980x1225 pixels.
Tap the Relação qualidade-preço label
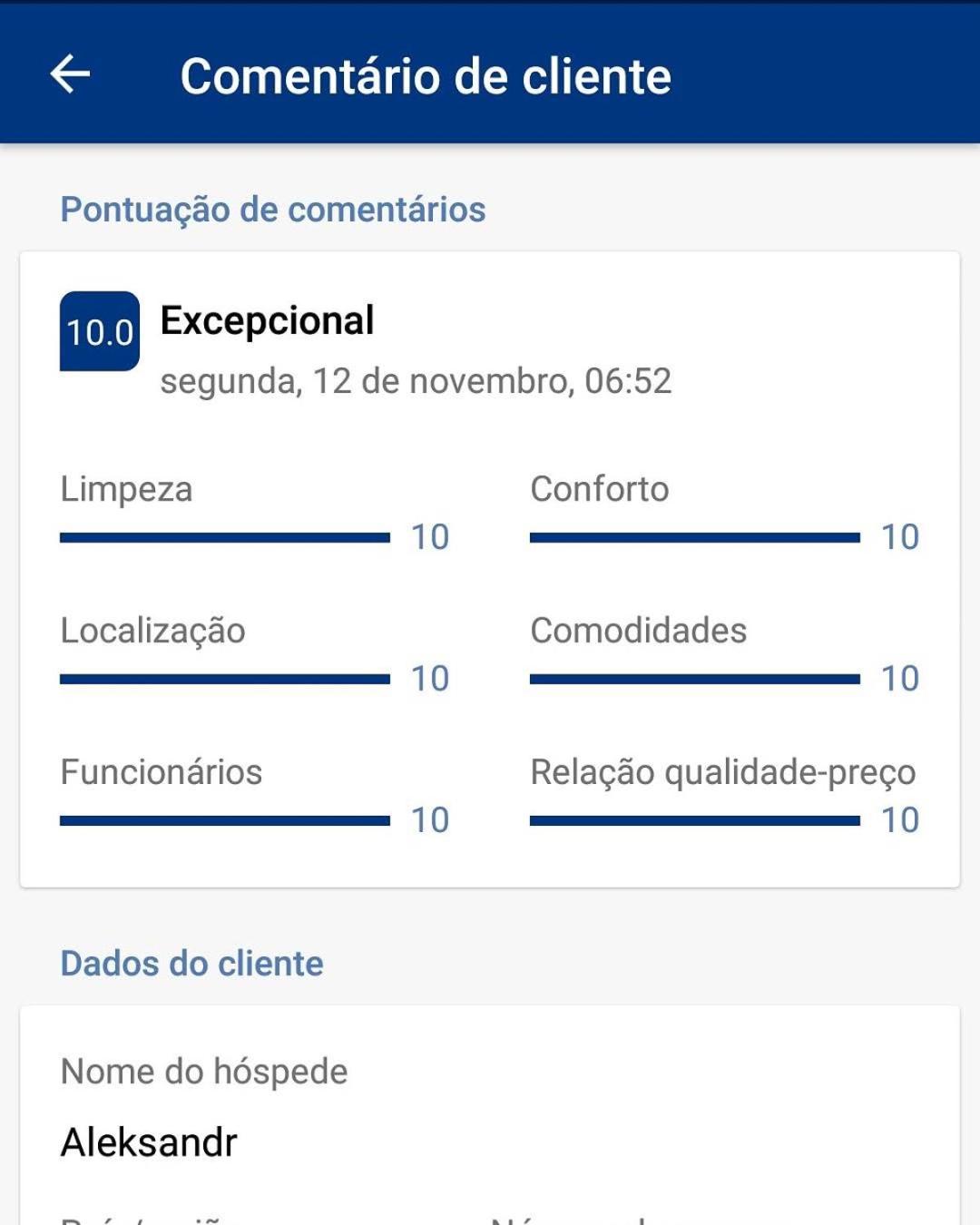[723, 773]
